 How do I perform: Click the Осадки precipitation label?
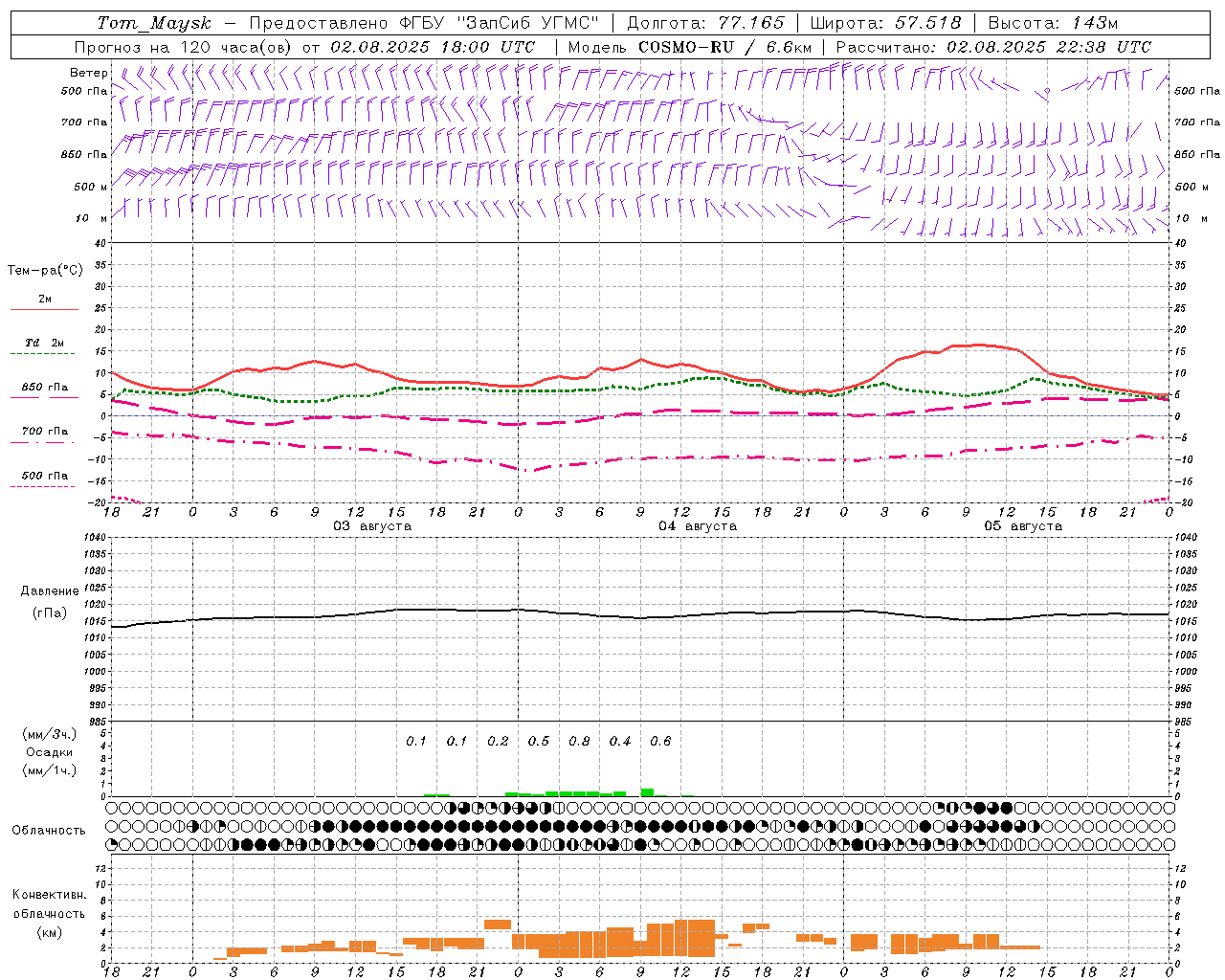click(x=50, y=752)
